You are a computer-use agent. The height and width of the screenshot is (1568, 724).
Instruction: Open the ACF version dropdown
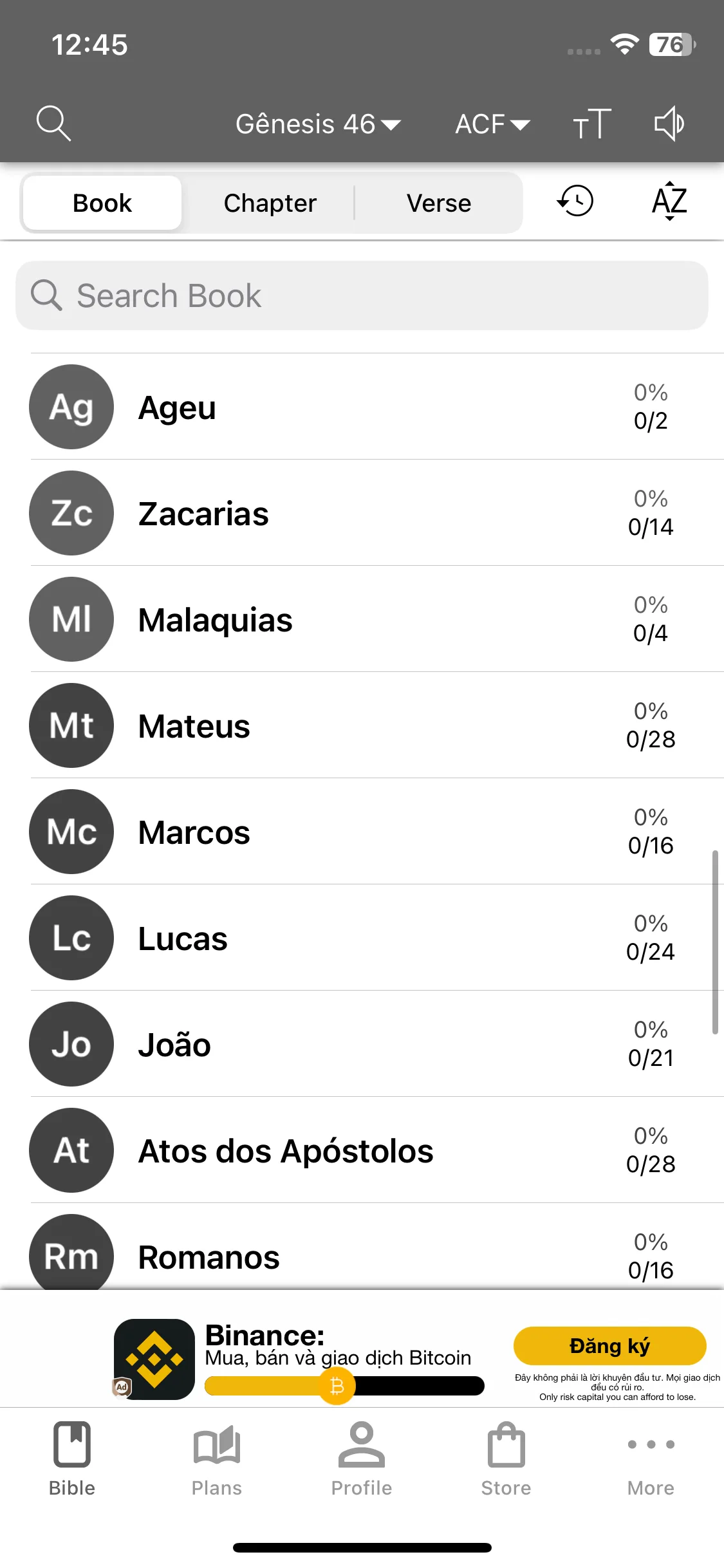[492, 124]
